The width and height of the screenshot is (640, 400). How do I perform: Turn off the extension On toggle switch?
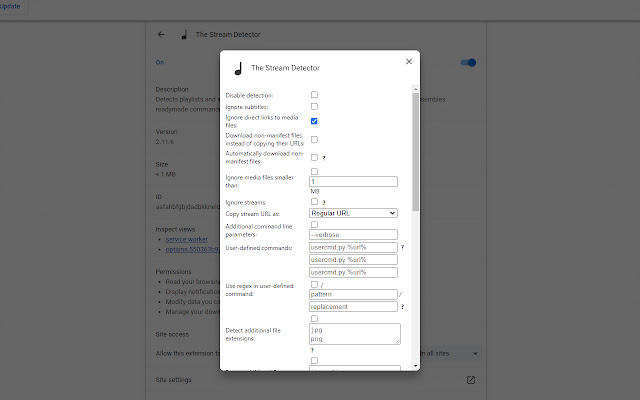468,62
